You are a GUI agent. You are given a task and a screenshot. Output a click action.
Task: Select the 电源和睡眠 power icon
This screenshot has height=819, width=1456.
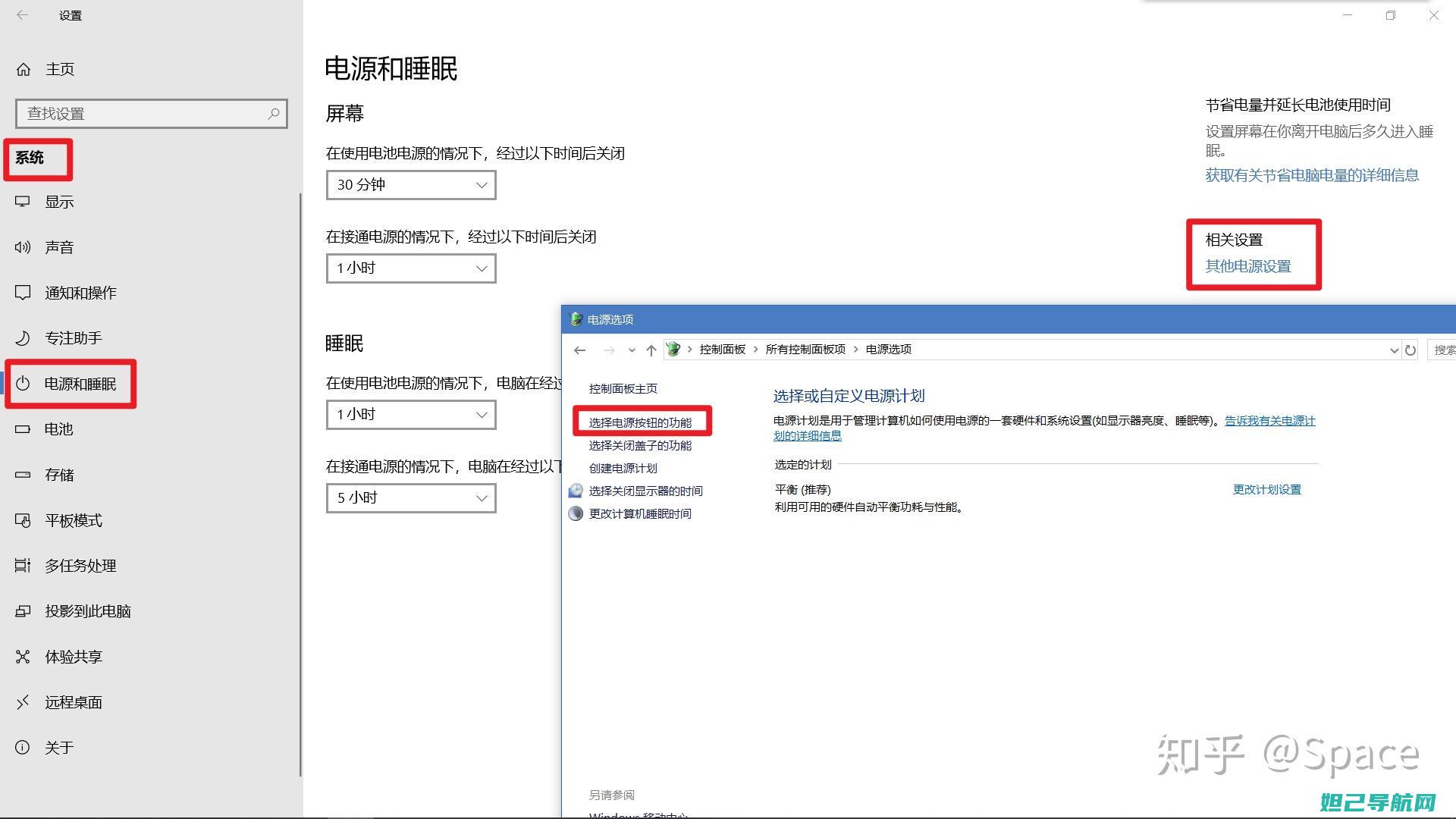(23, 384)
